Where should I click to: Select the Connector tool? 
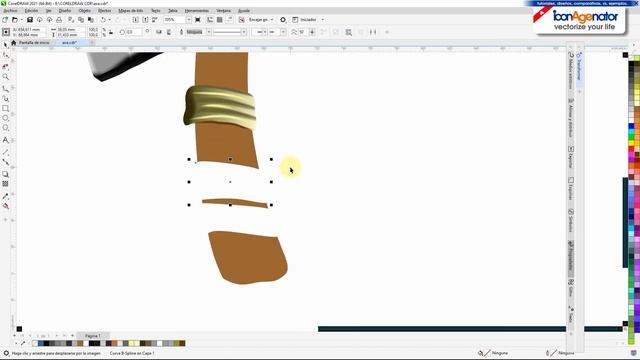click(x=5, y=162)
